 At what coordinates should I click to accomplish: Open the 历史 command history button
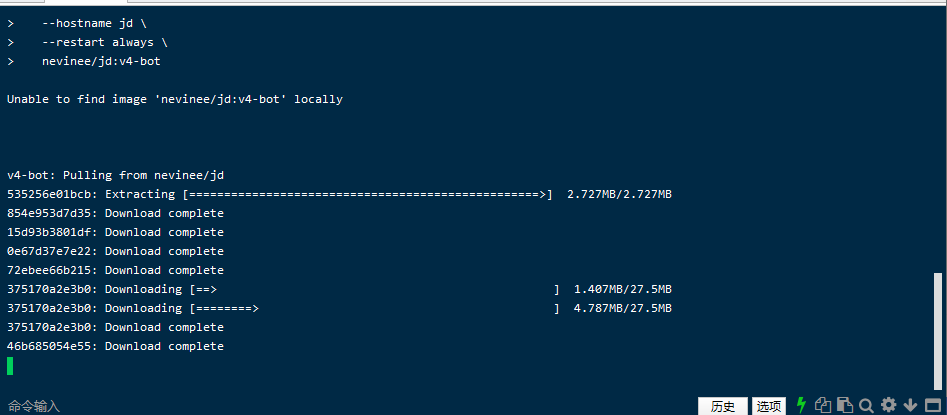(723, 406)
